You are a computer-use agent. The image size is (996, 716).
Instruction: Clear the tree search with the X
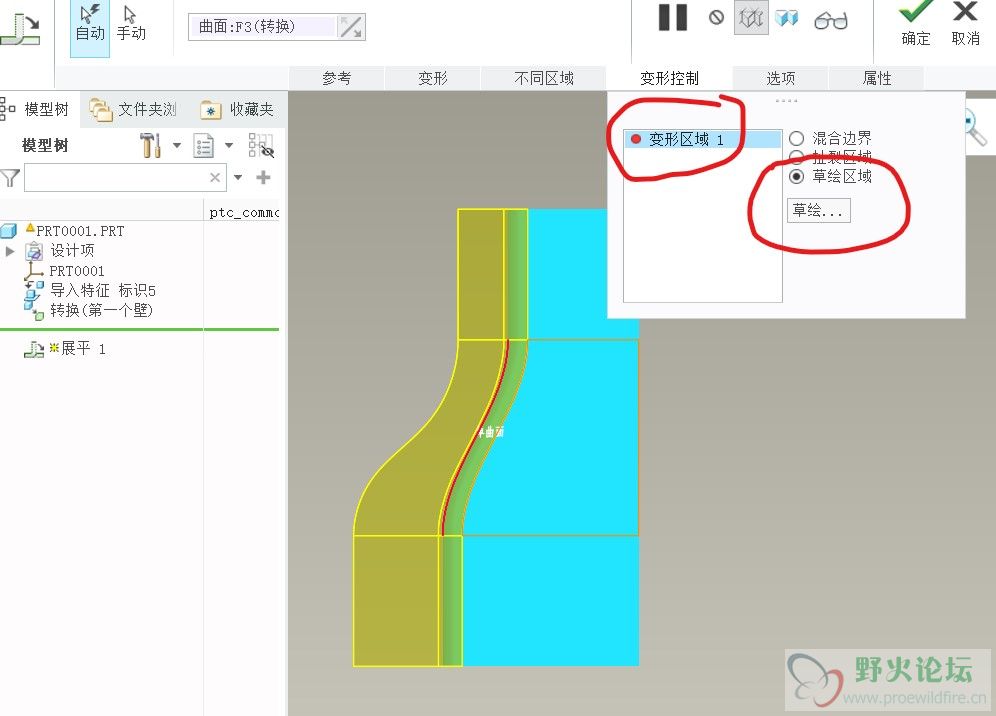tap(215, 178)
